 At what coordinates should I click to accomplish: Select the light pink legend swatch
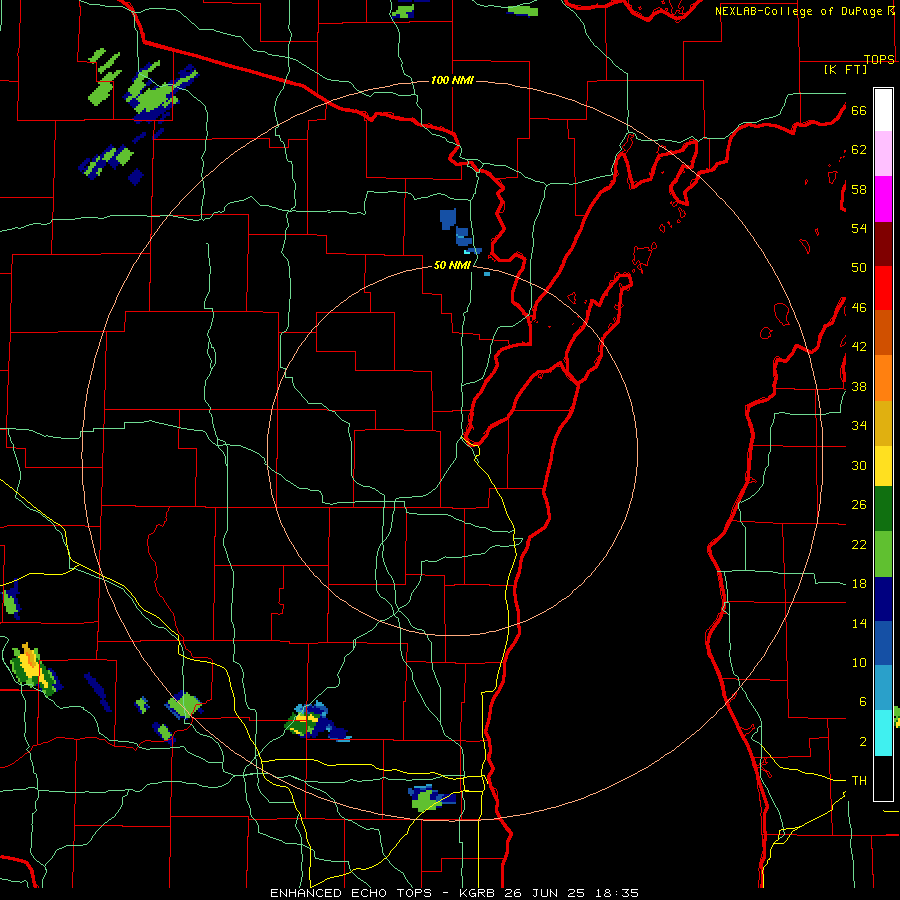[x=883, y=153]
